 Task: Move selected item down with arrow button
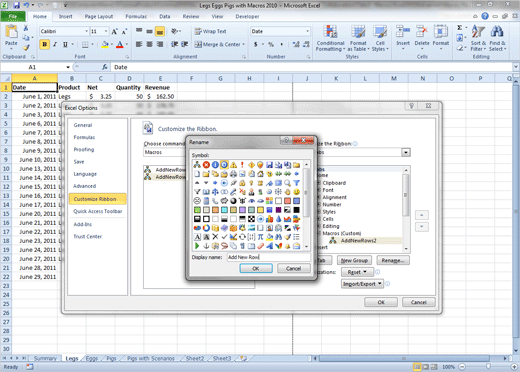point(422,227)
